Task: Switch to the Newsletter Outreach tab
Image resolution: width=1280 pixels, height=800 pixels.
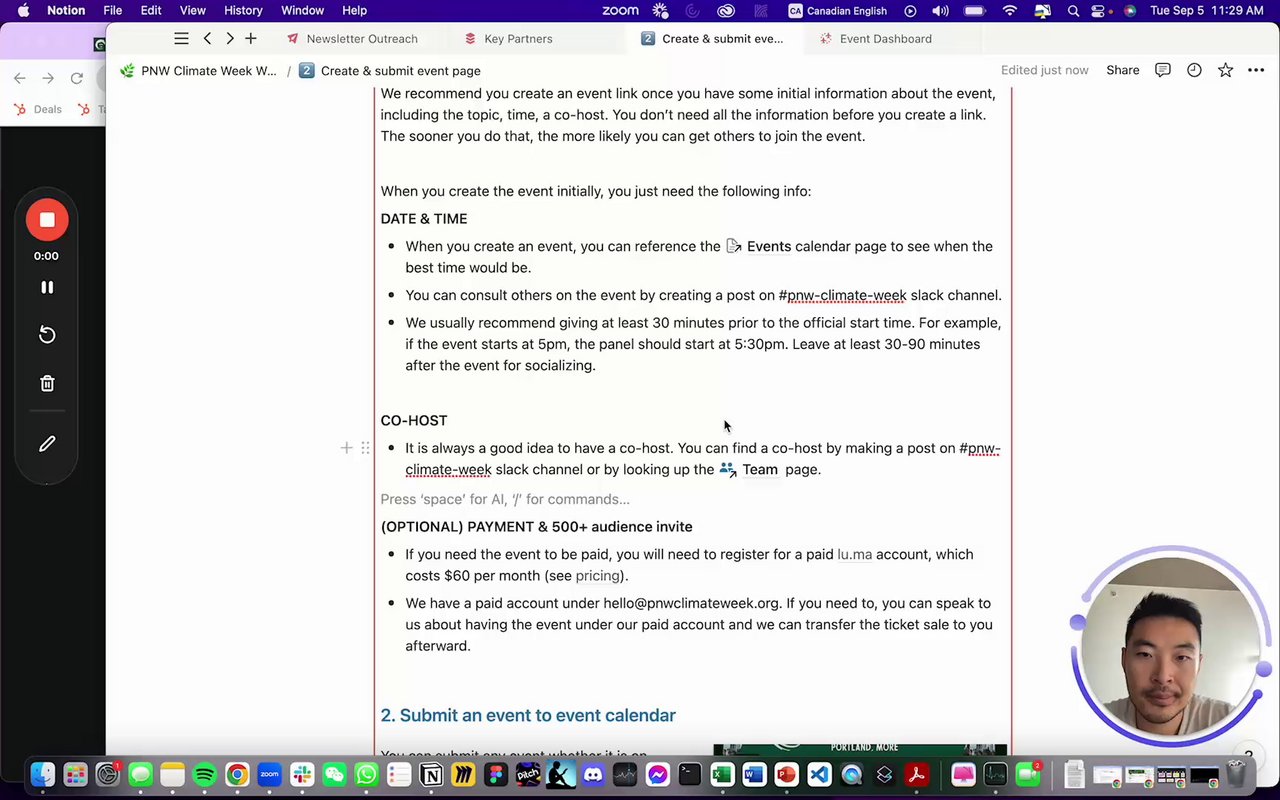Action: tap(352, 39)
